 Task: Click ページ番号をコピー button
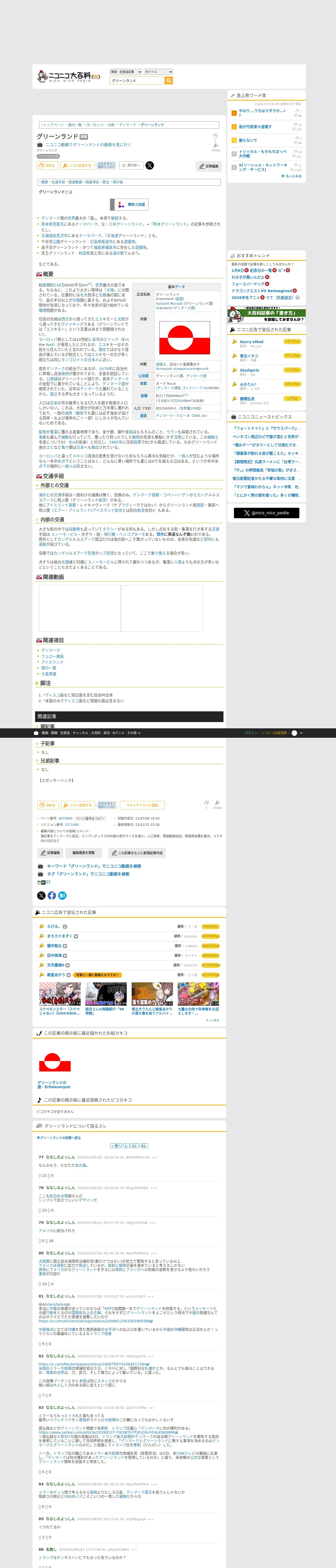(x=90, y=819)
